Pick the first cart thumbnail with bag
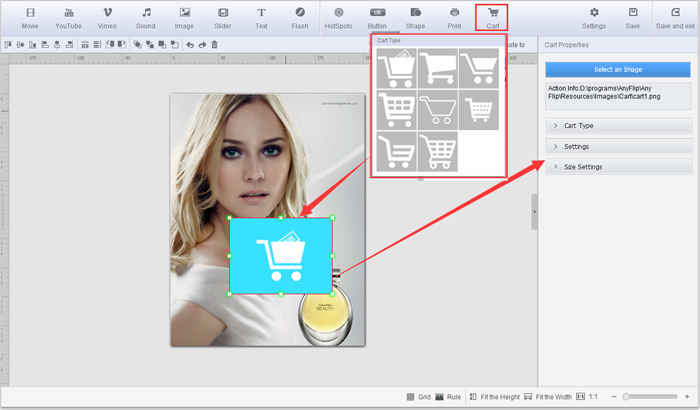The height and width of the screenshot is (410, 700). point(394,67)
